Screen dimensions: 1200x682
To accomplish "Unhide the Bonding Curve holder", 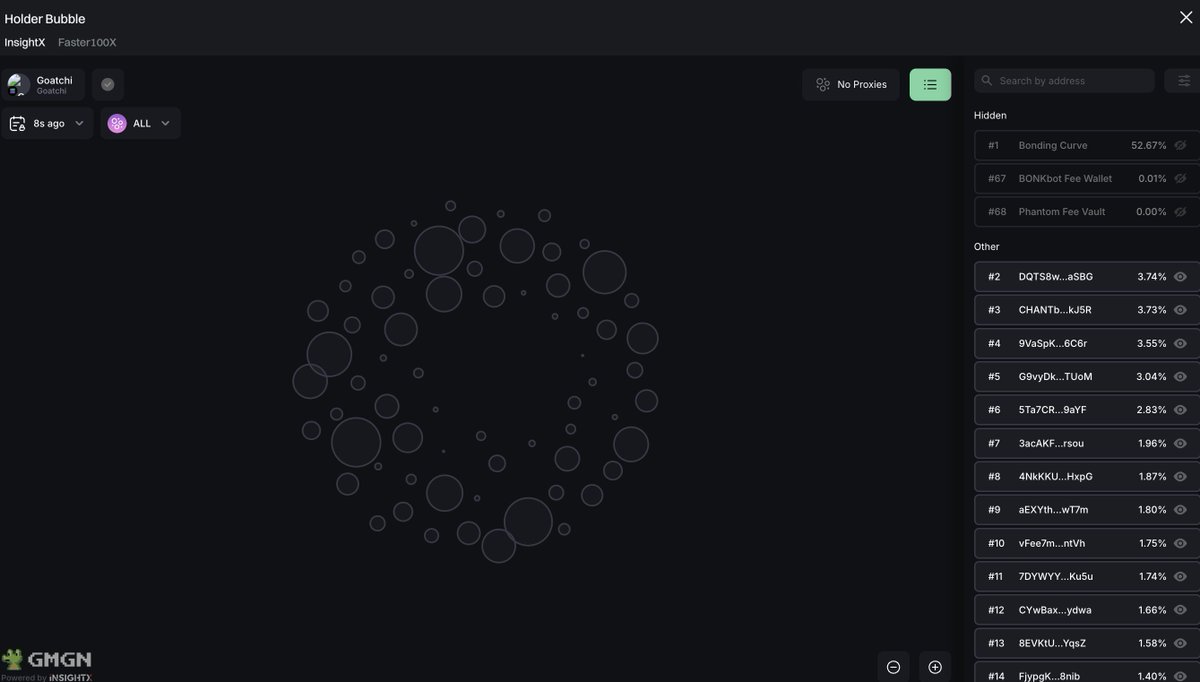I will pyautogui.click(x=1180, y=145).
